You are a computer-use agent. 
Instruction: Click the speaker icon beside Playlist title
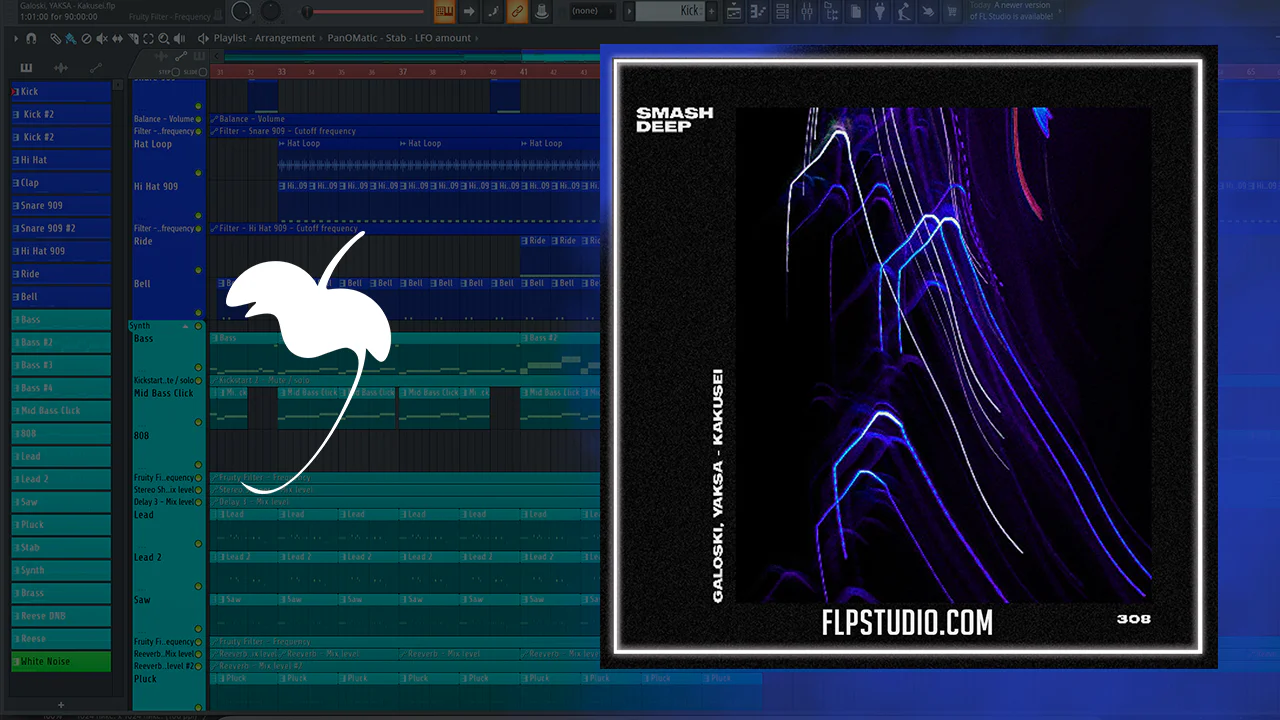(204, 38)
